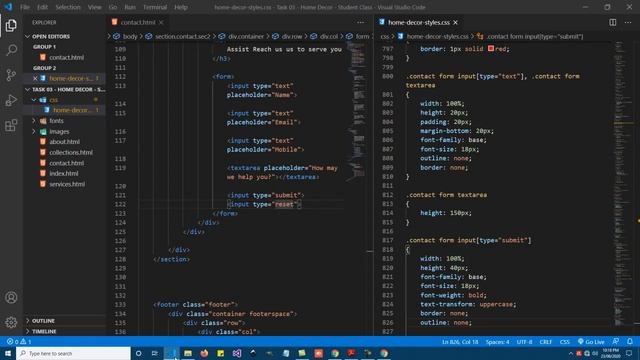Open Visual Studio purple taskbar icon
640x360 pixels.
[237, 353]
